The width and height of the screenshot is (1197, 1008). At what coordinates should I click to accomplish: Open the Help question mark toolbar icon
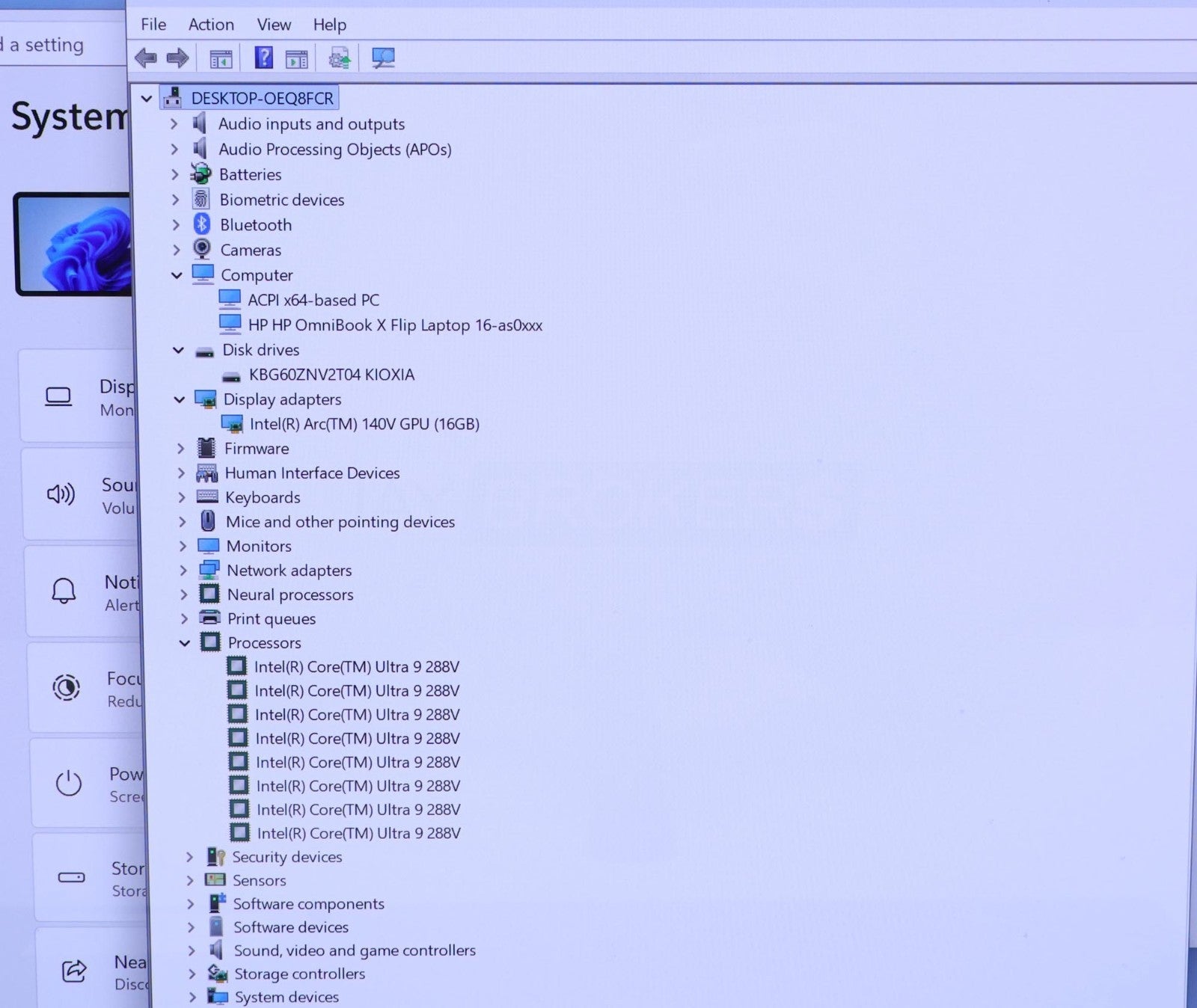[263, 58]
